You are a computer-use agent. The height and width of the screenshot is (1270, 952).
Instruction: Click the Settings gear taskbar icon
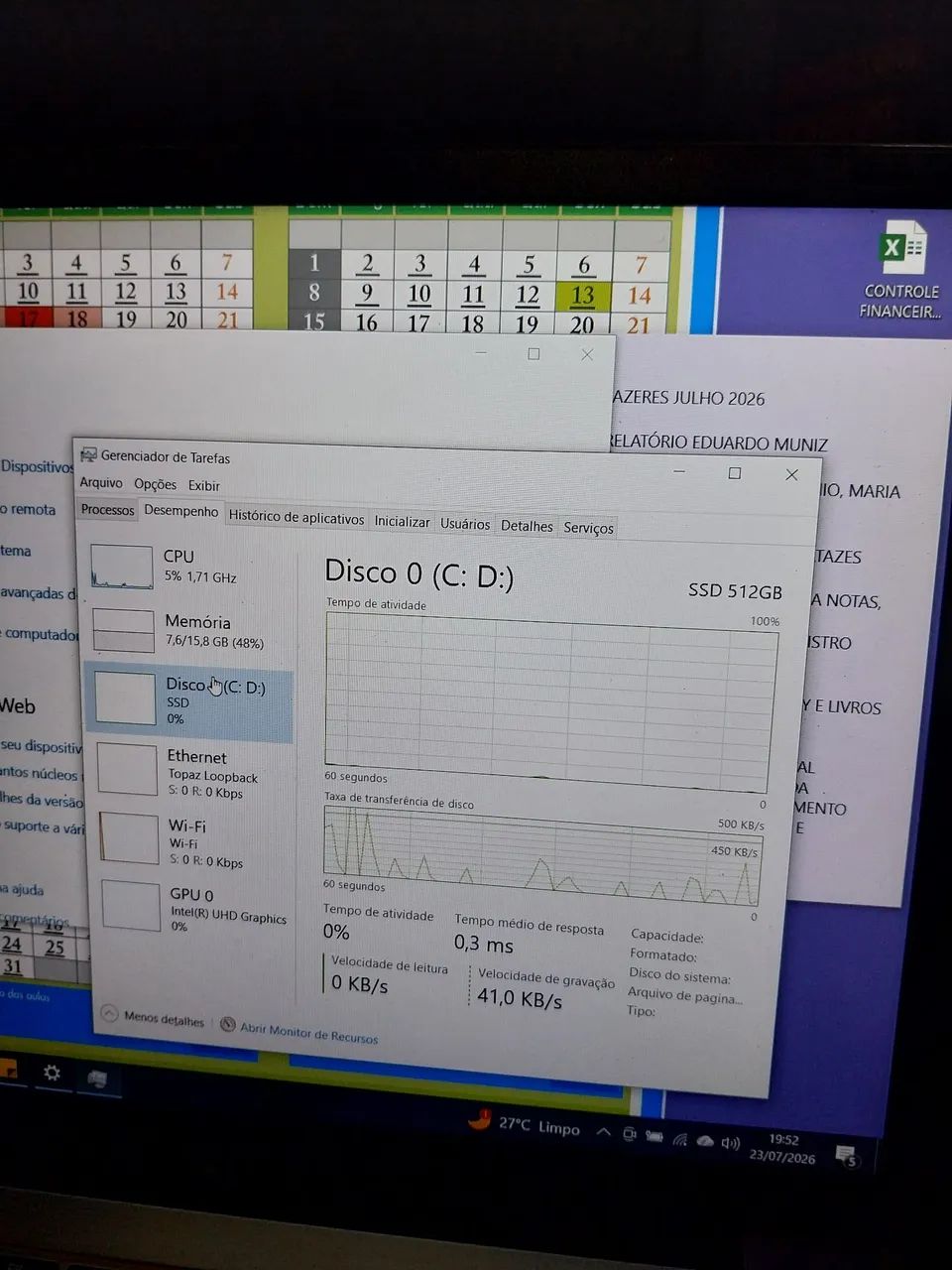(52, 1073)
